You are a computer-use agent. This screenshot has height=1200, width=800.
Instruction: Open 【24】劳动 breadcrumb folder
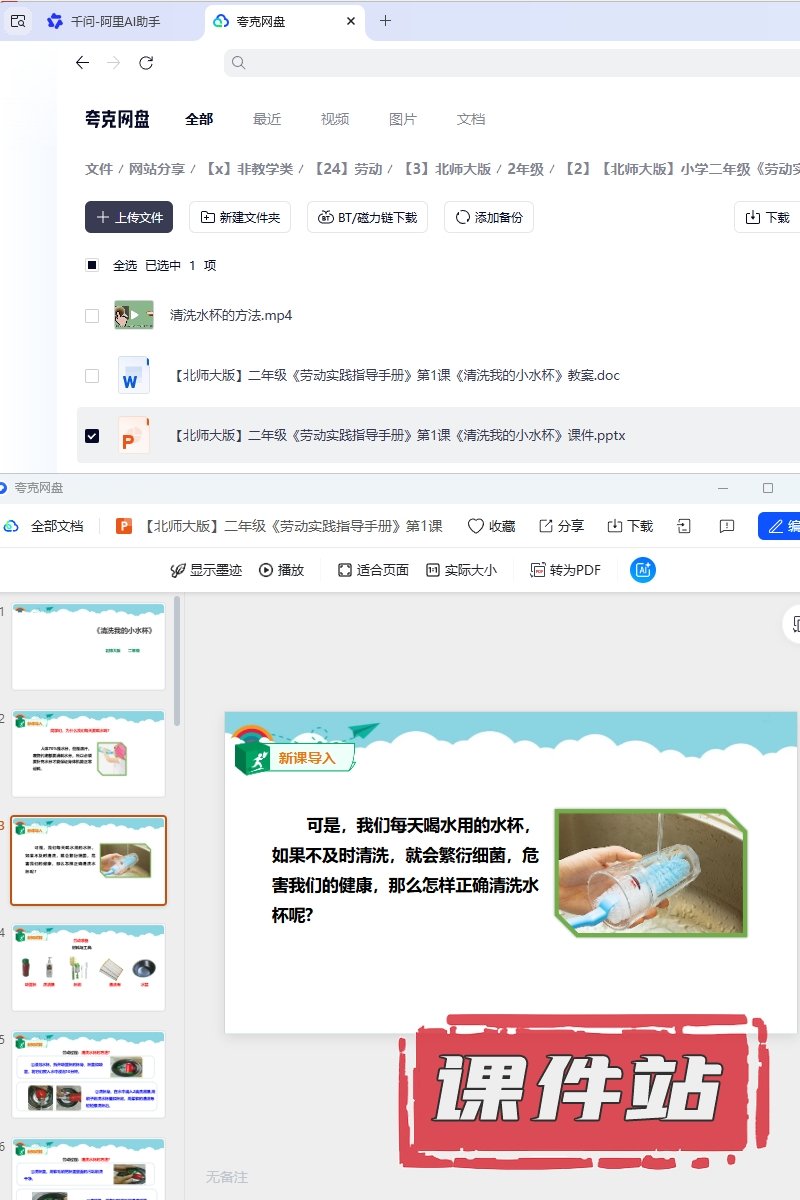point(347,169)
